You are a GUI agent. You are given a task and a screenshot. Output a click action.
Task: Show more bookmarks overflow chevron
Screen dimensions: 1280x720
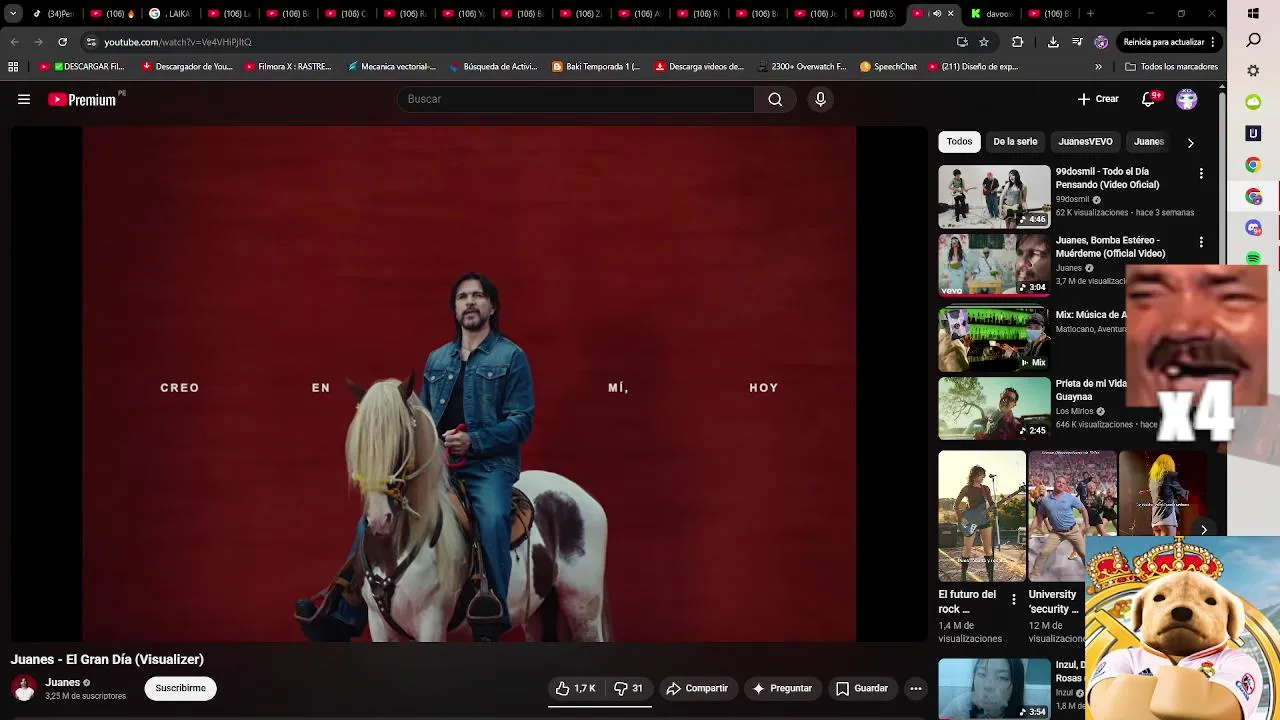pyautogui.click(x=1098, y=67)
